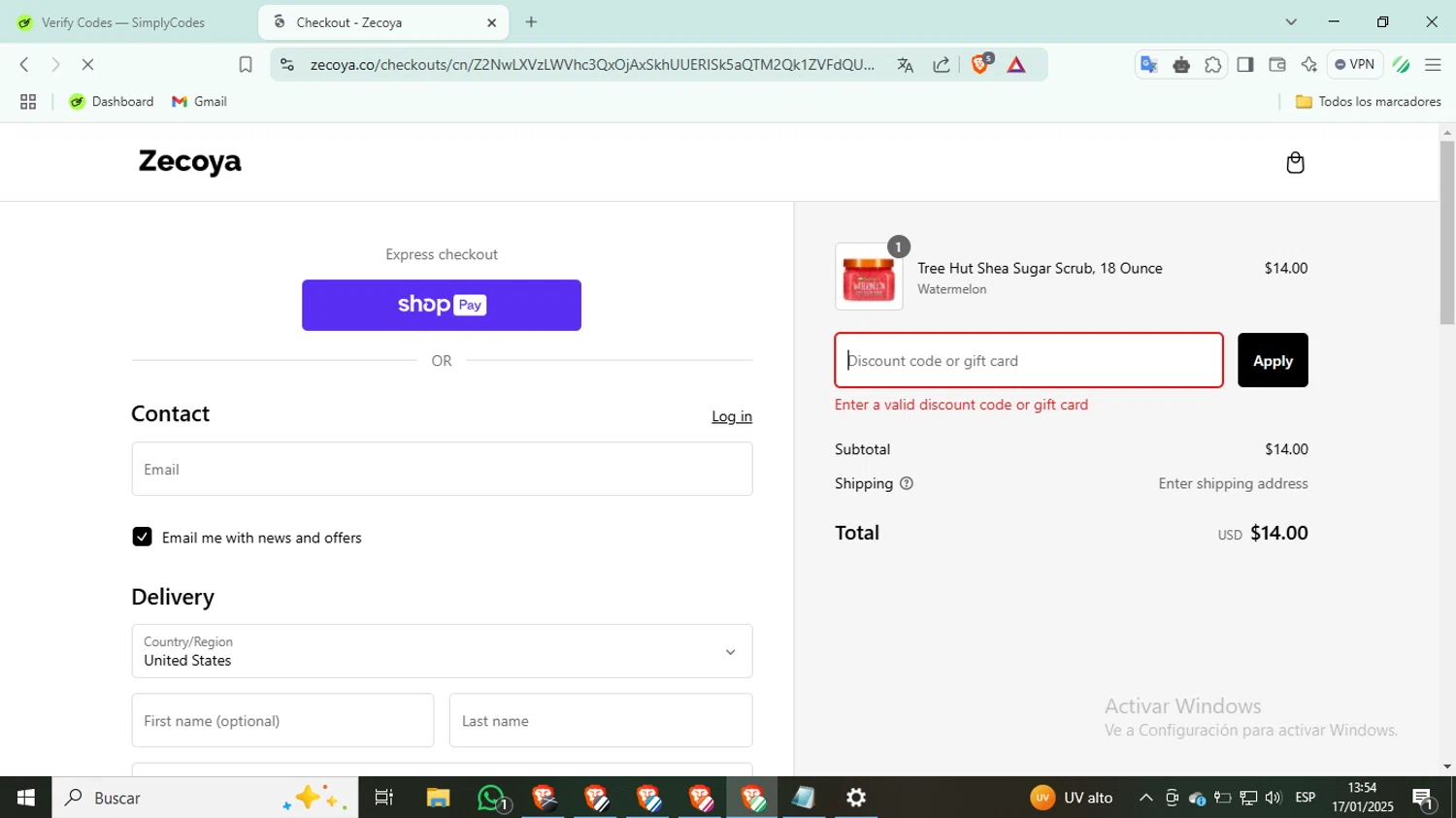Viewport: 1456px width, 818px height.
Task: Toggle the browser sidebar panel
Action: (x=1245, y=65)
